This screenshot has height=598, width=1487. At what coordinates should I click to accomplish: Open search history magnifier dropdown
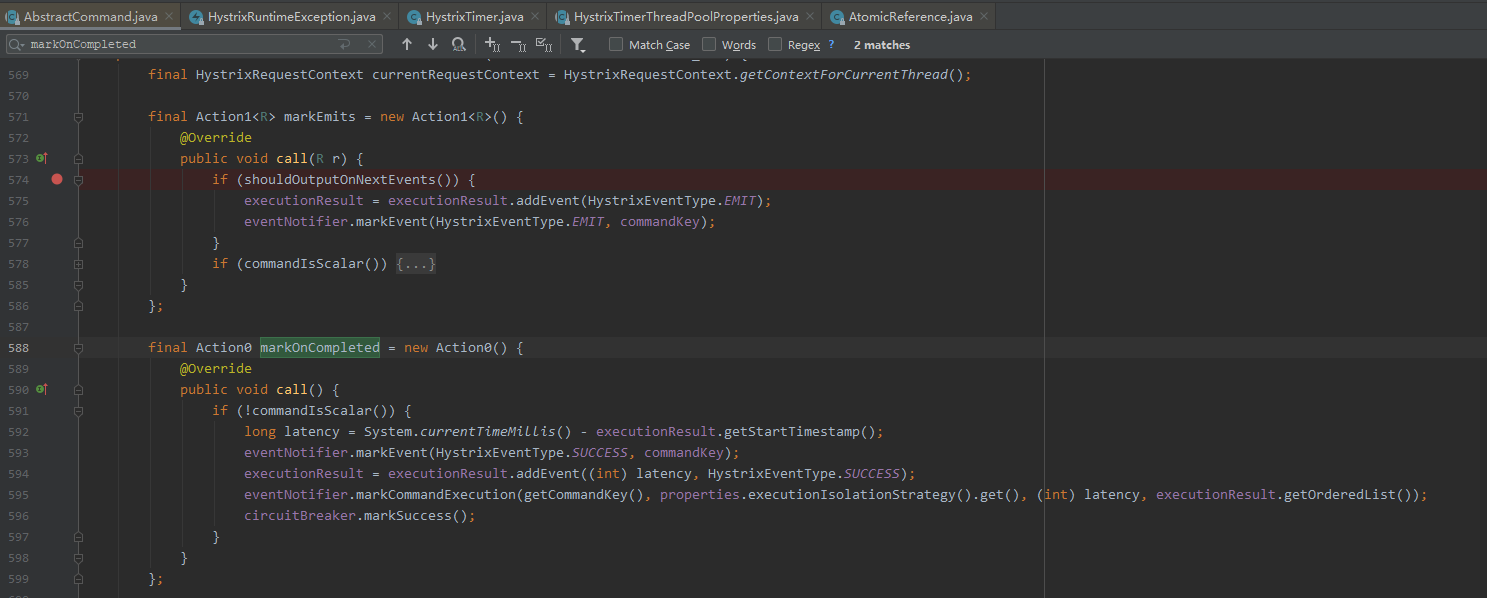17,44
